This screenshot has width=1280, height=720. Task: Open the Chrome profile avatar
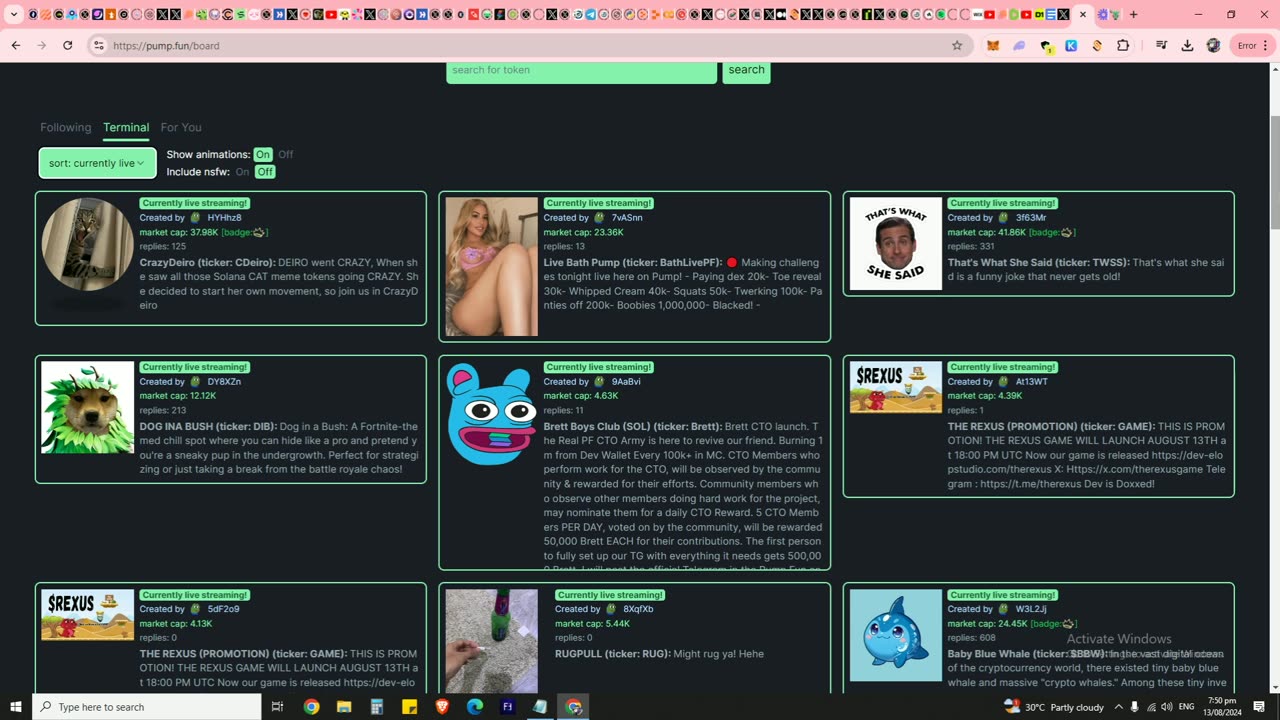pos(1213,45)
